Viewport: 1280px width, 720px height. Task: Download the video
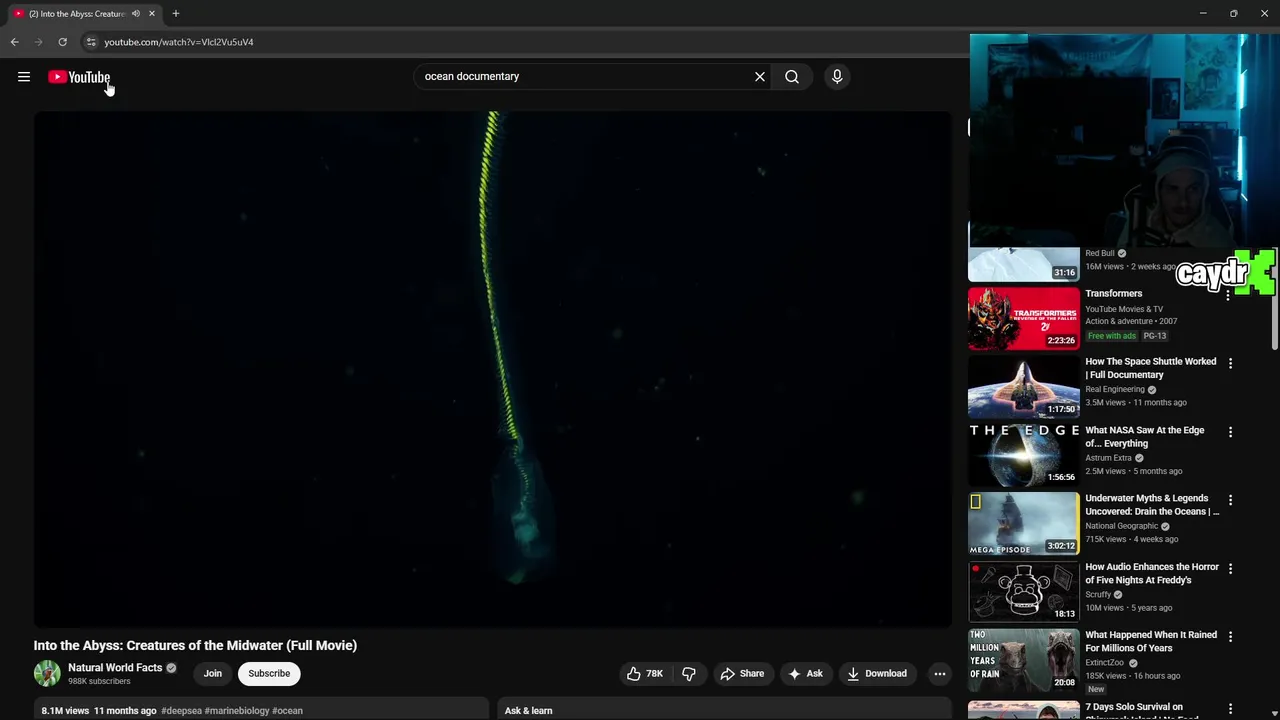[876, 673]
